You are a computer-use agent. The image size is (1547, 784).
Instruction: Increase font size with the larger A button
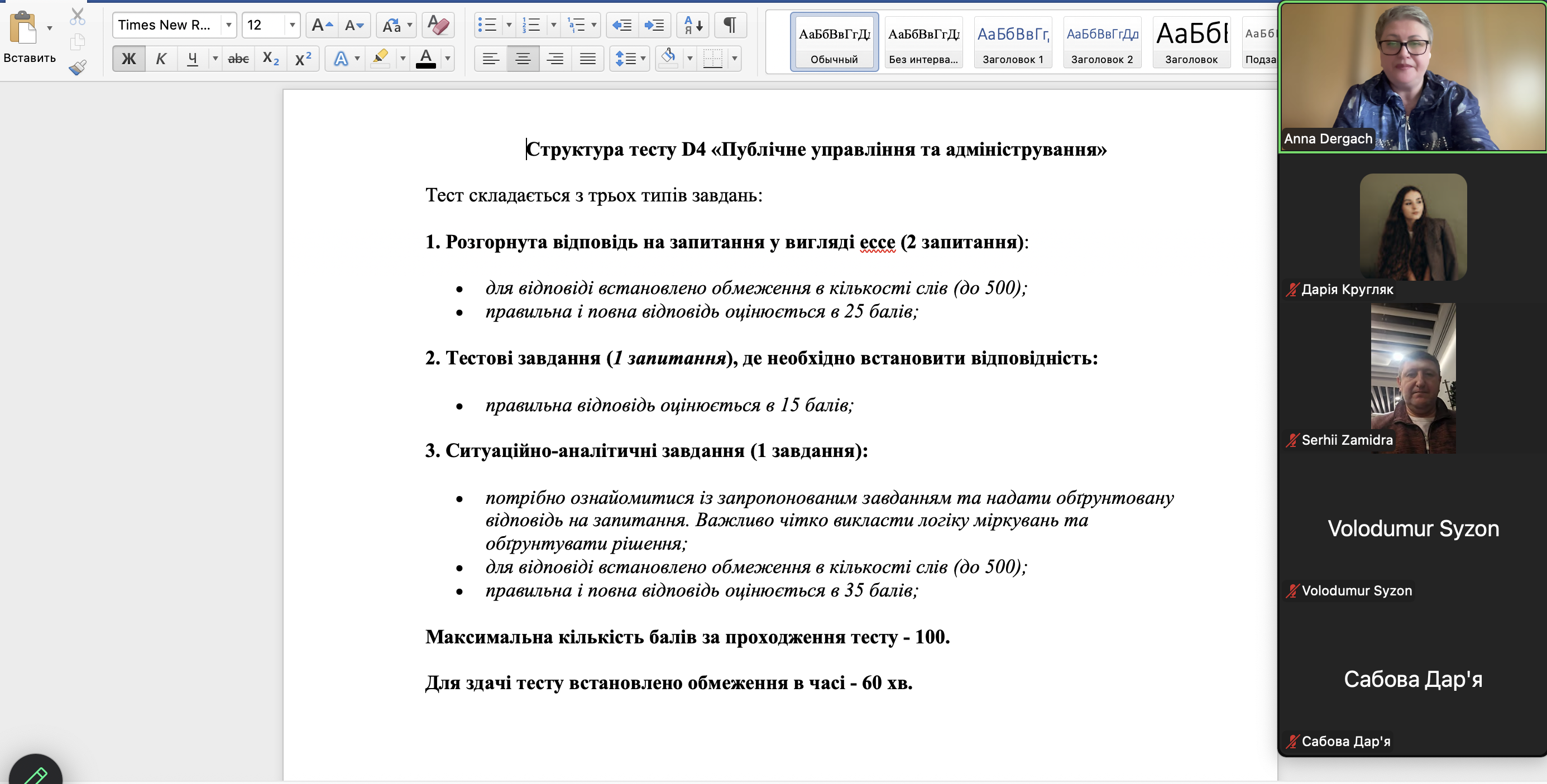[321, 25]
